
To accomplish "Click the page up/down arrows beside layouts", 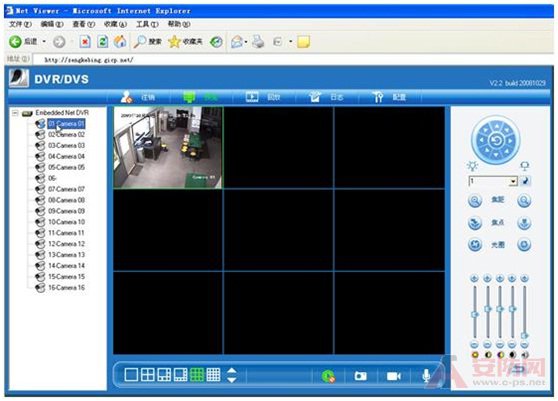I will pos(232,375).
